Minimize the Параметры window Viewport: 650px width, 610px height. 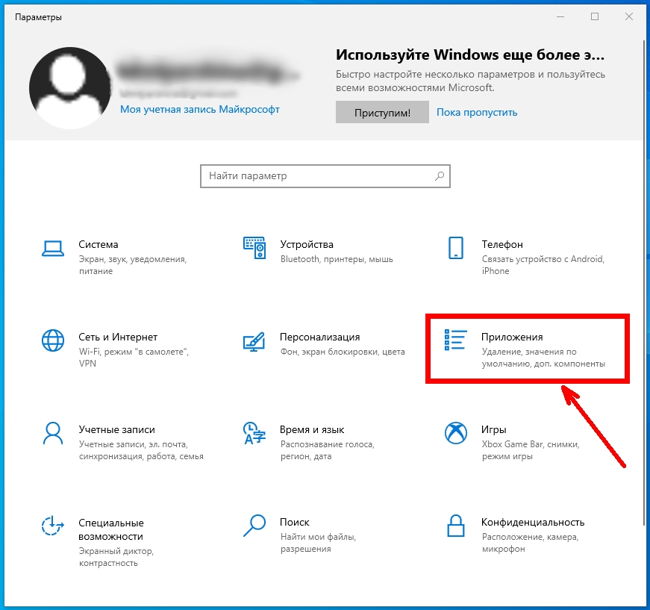(560, 17)
